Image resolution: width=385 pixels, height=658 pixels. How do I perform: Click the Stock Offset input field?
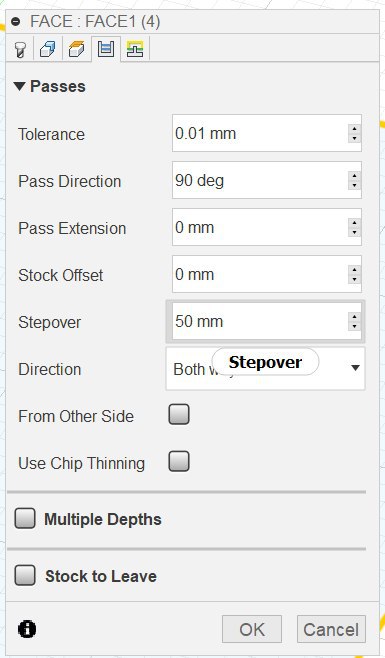tap(267, 274)
